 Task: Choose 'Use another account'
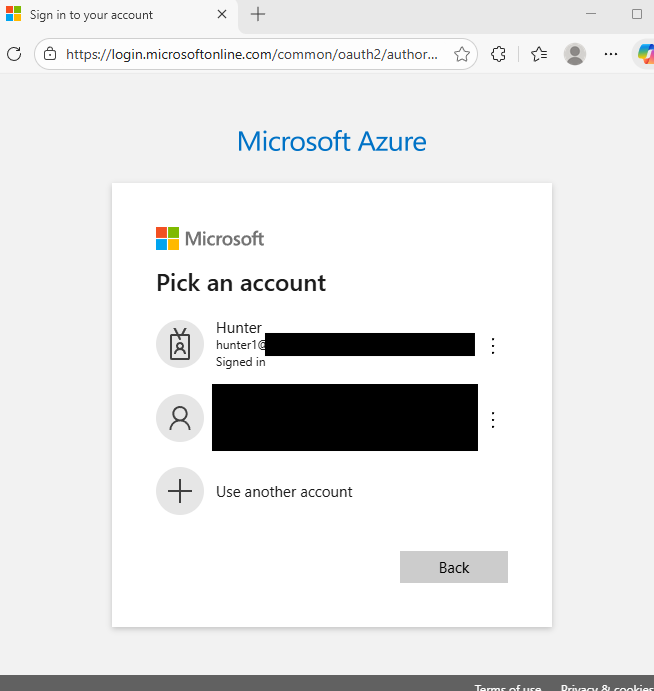point(284,492)
